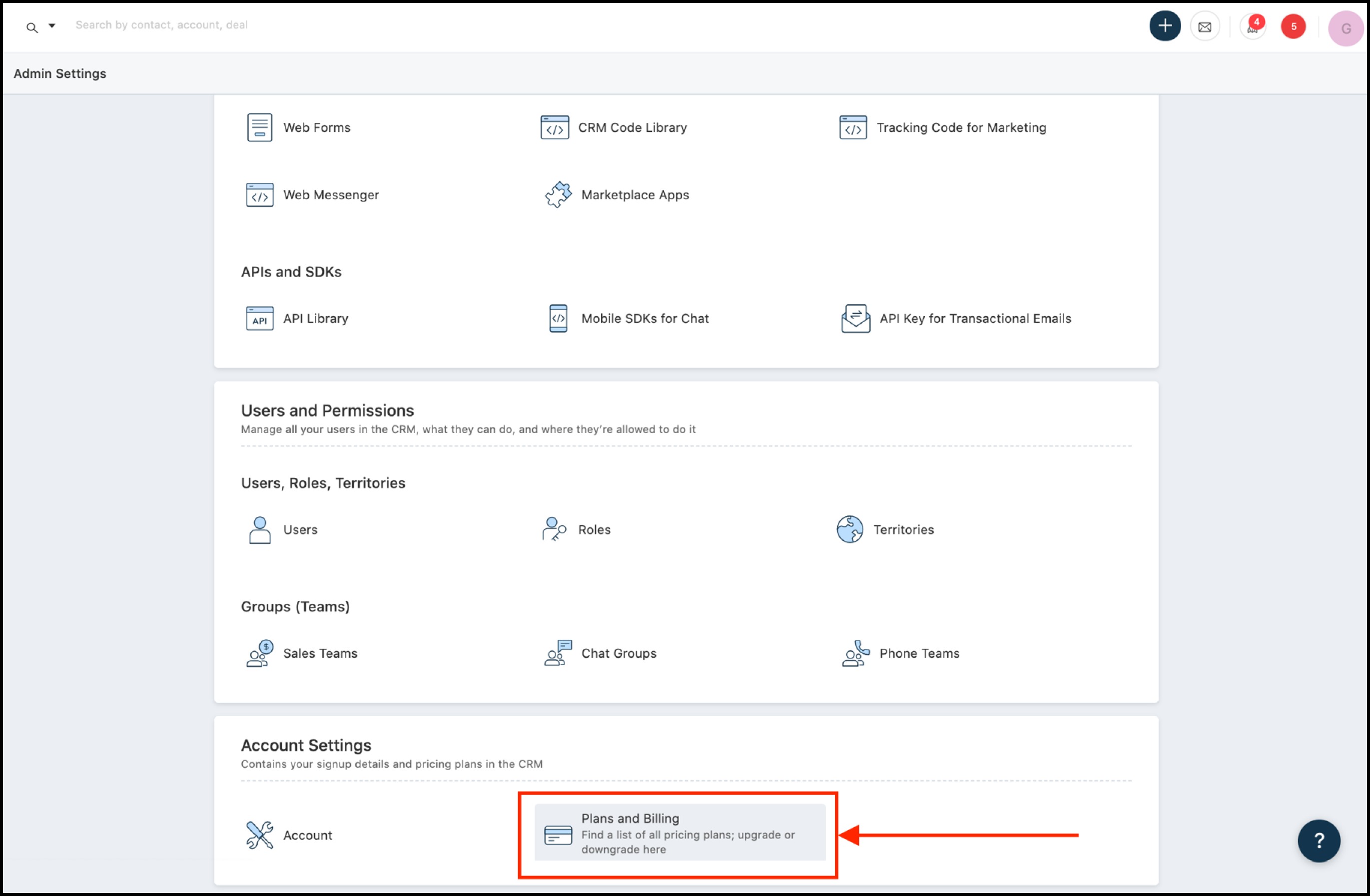
Task: Open the Territories settings link
Action: 903,529
